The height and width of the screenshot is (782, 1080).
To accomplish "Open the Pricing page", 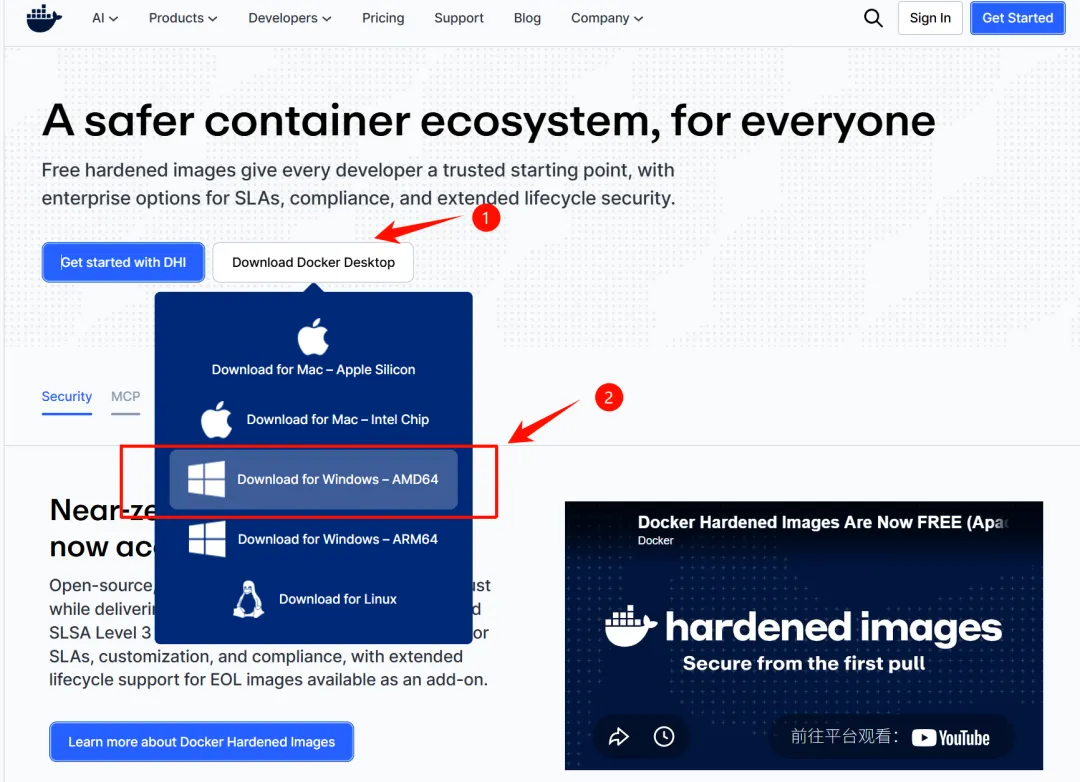I will [383, 18].
